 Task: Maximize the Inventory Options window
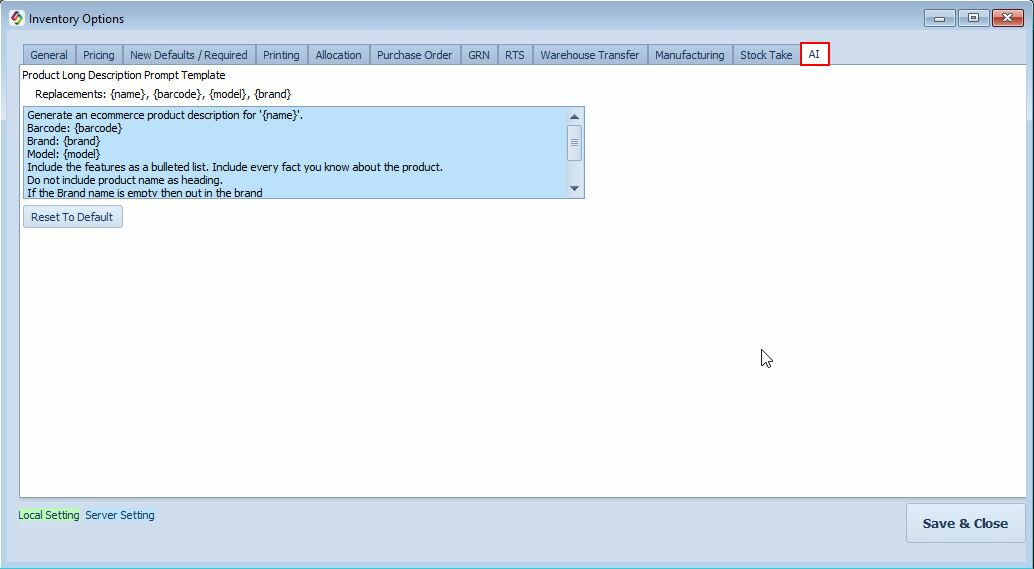(973, 18)
